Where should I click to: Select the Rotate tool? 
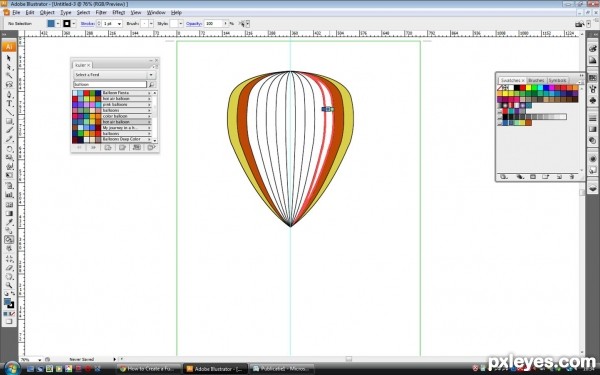(x=9, y=149)
